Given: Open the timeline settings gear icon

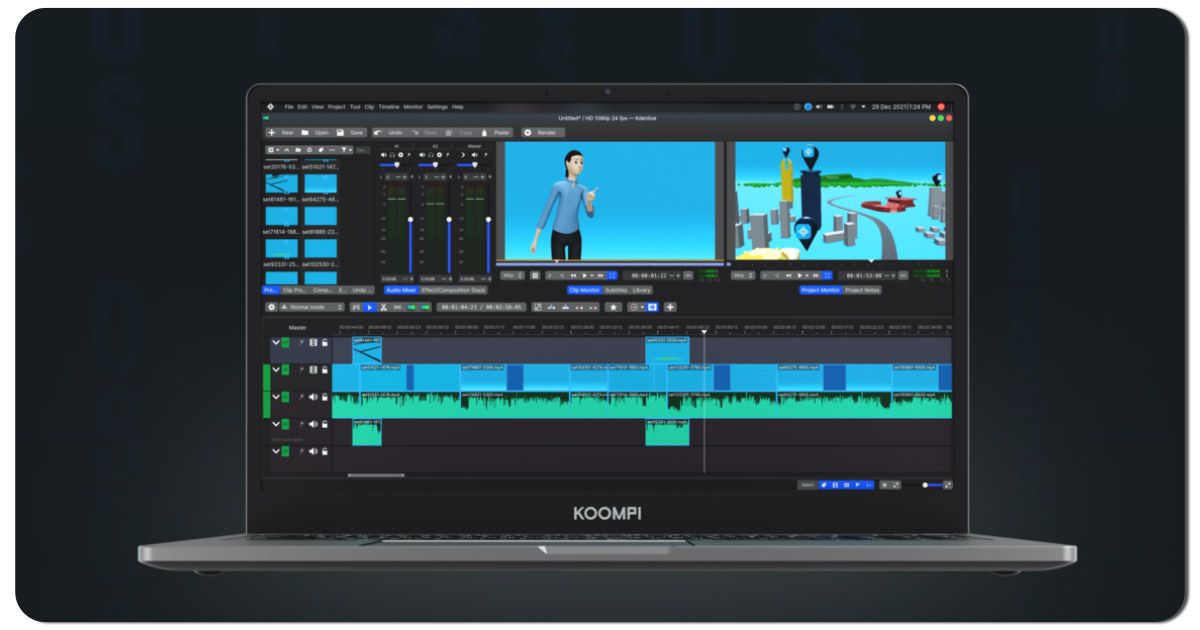Looking at the screenshot, I should coord(271,307).
